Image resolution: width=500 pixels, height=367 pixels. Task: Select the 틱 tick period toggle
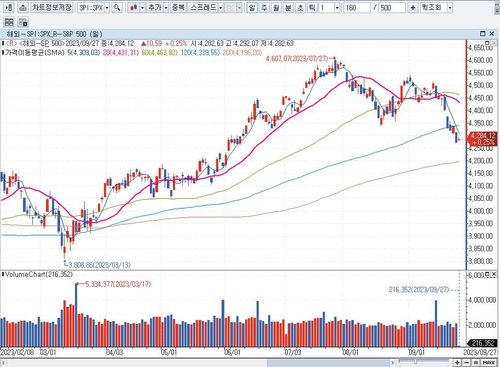[312, 7]
